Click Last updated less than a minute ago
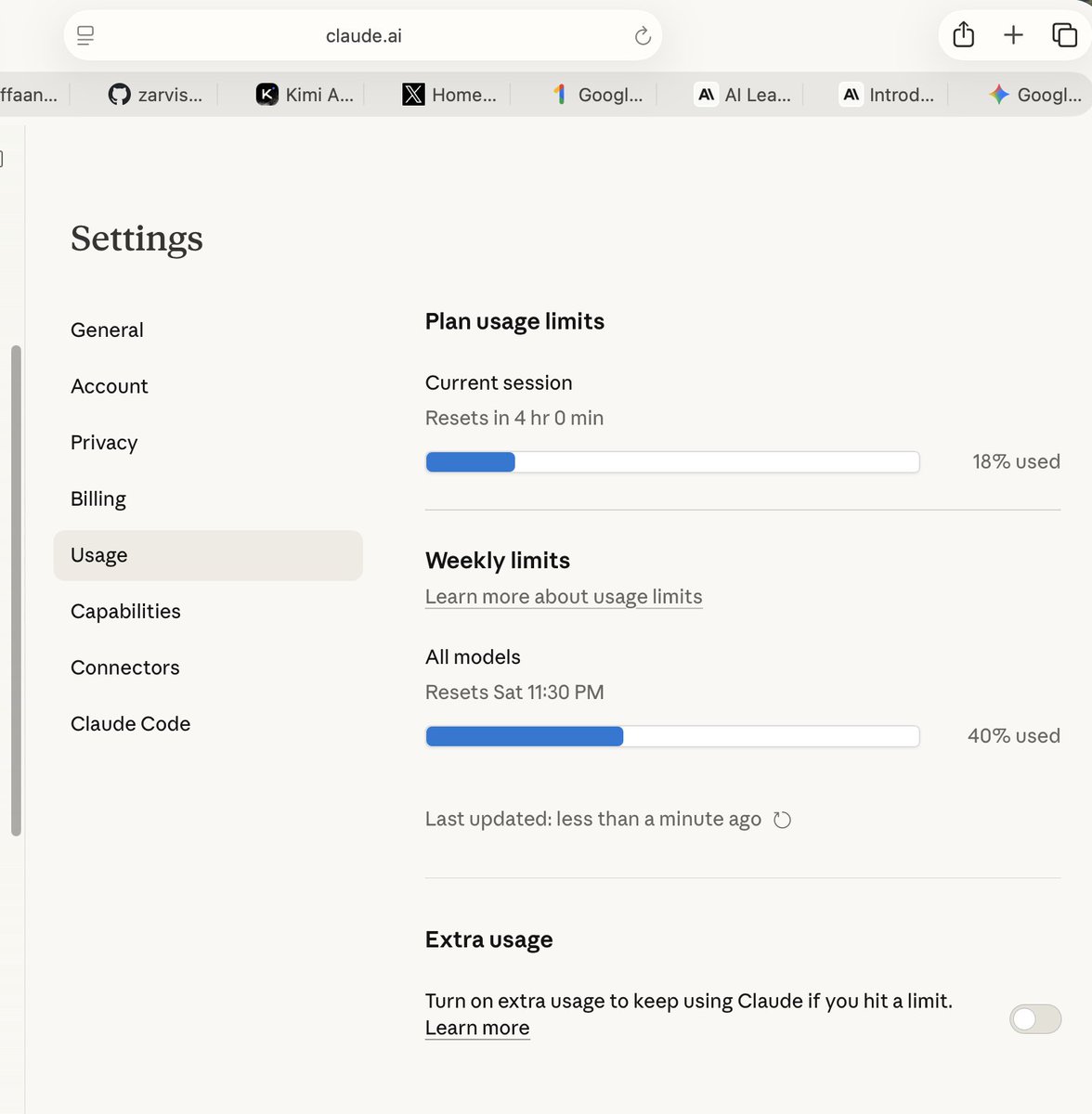This screenshot has height=1114, width=1092. (593, 820)
